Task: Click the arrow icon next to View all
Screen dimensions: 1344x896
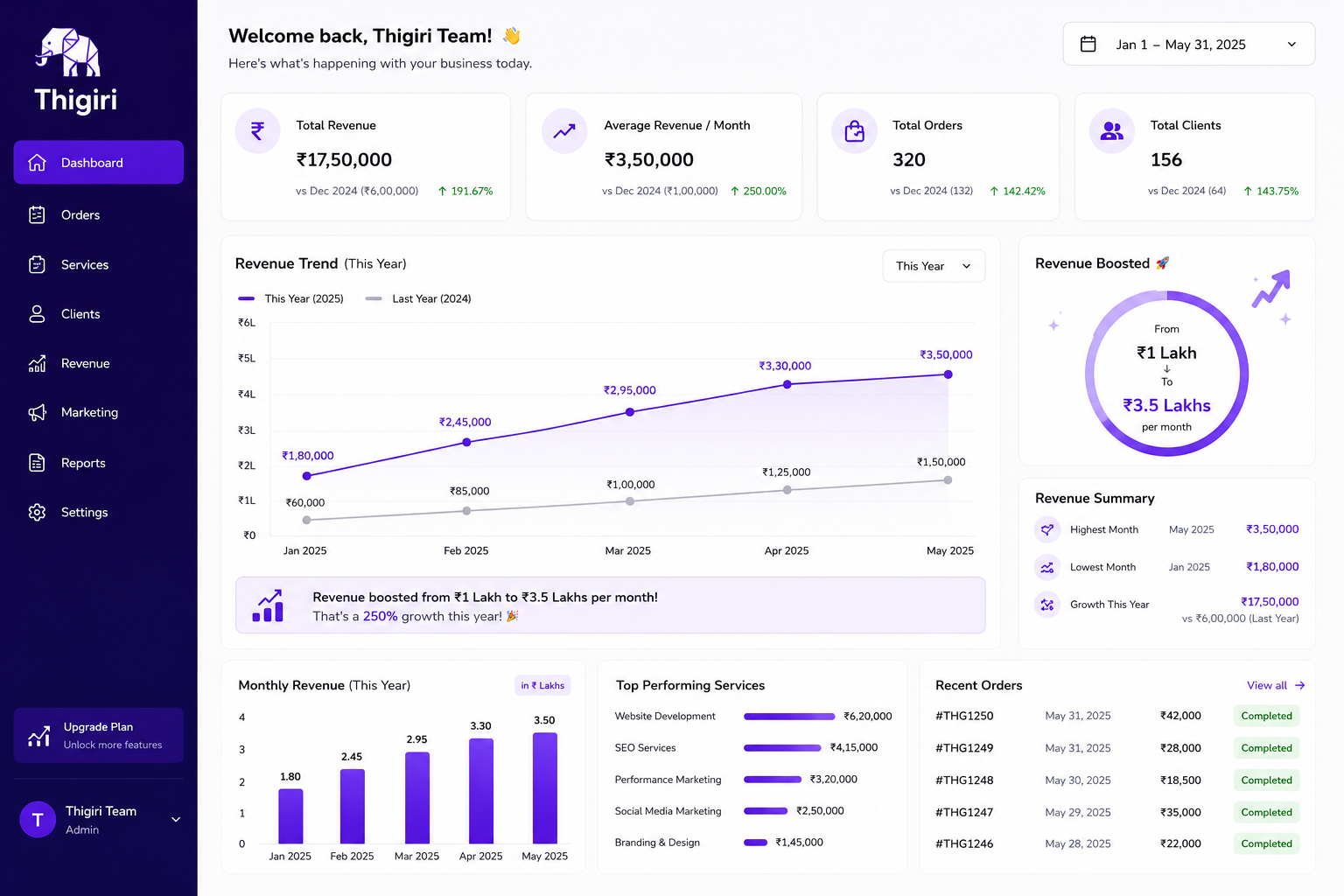Action: (x=1299, y=685)
